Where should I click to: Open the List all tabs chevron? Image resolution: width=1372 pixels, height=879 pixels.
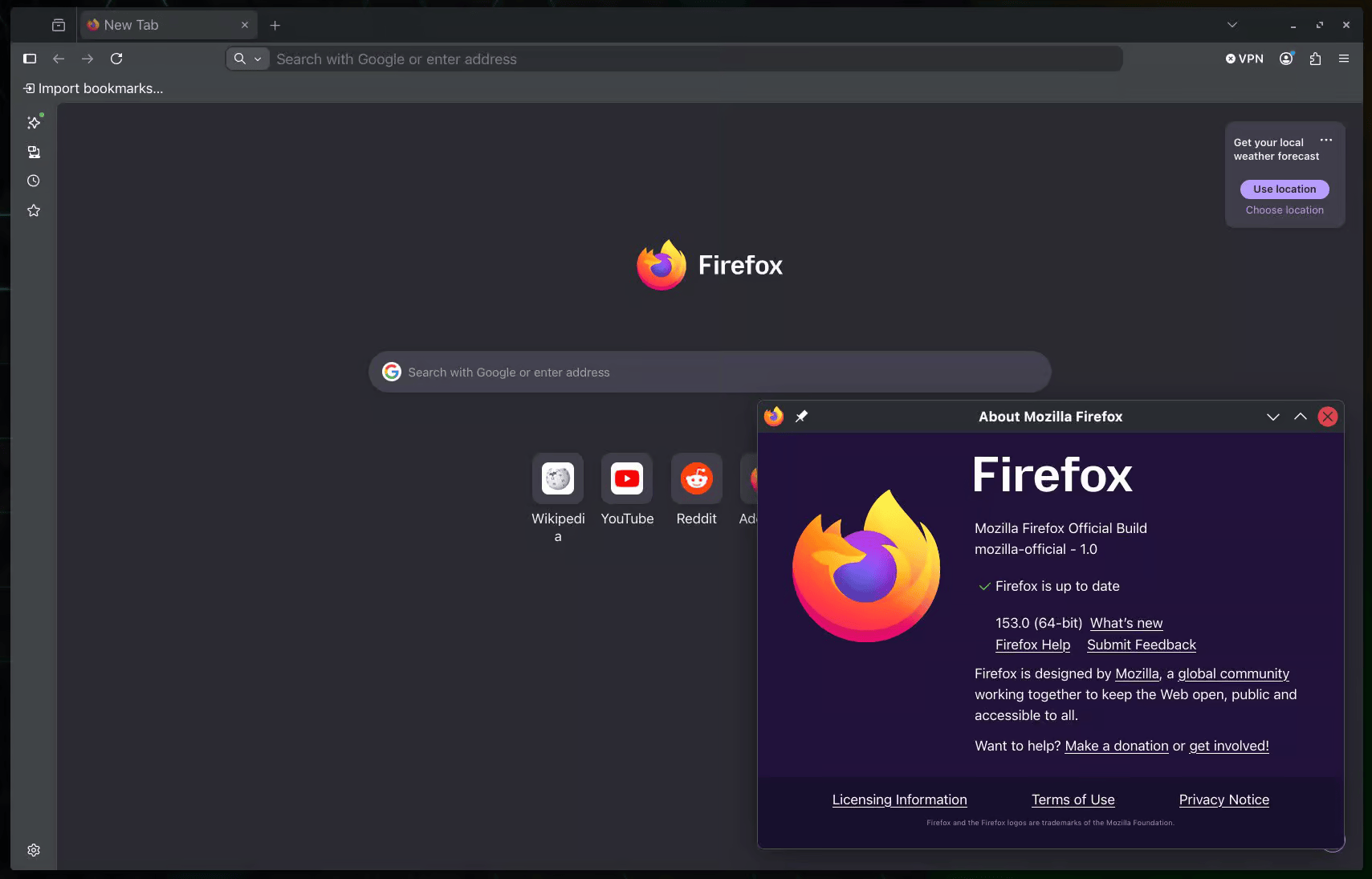(1232, 25)
